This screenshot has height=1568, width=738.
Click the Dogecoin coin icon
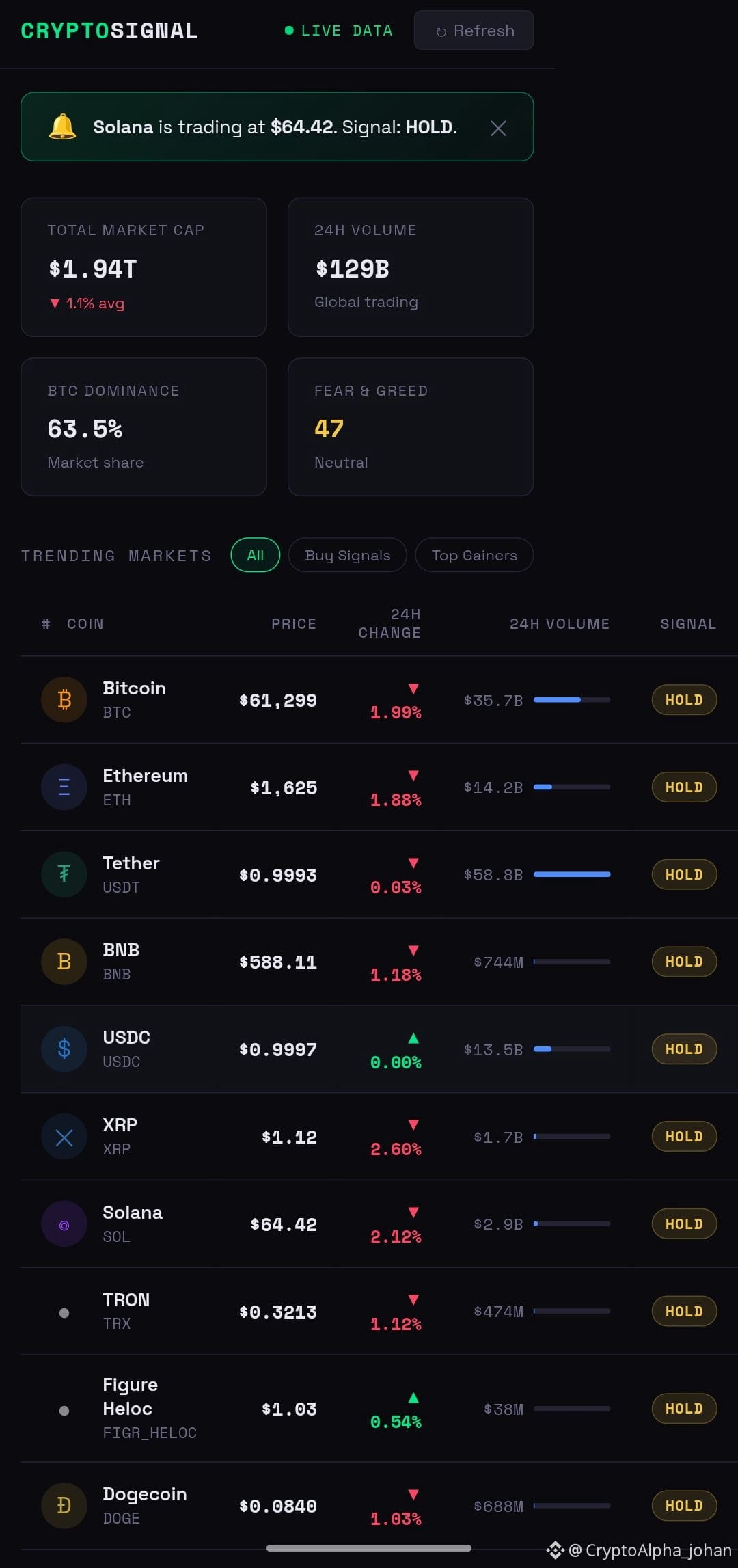point(64,1506)
